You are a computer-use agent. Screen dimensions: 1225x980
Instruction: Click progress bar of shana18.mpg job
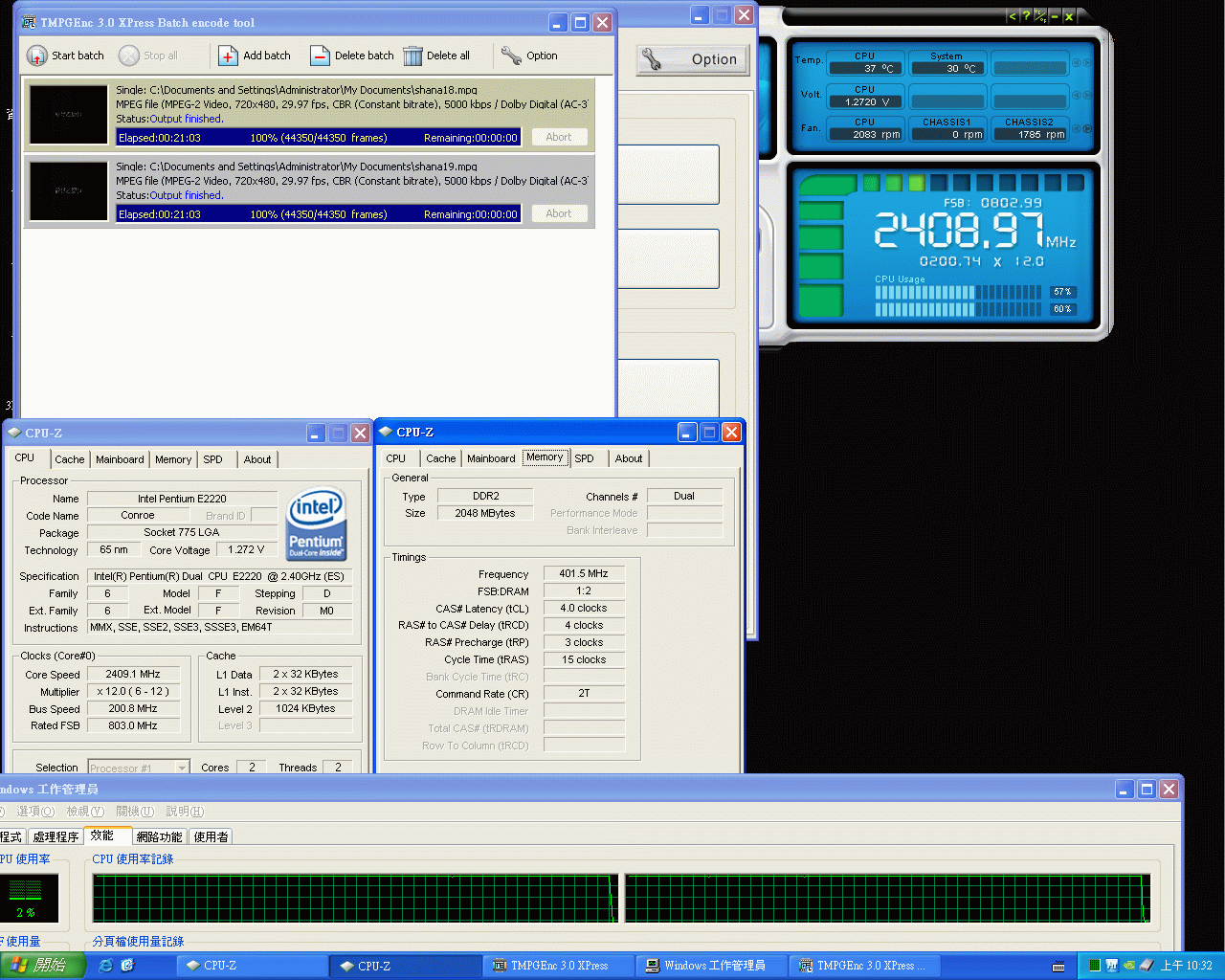(x=319, y=138)
